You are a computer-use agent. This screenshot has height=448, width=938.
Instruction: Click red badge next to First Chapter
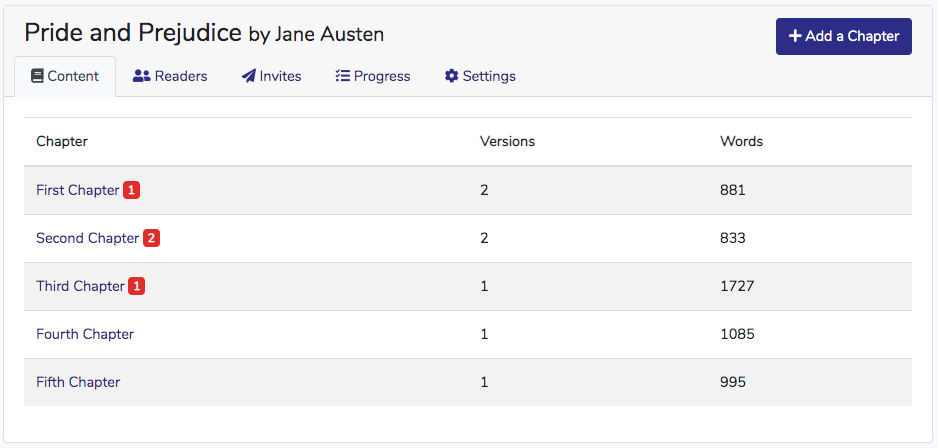point(131,190)
